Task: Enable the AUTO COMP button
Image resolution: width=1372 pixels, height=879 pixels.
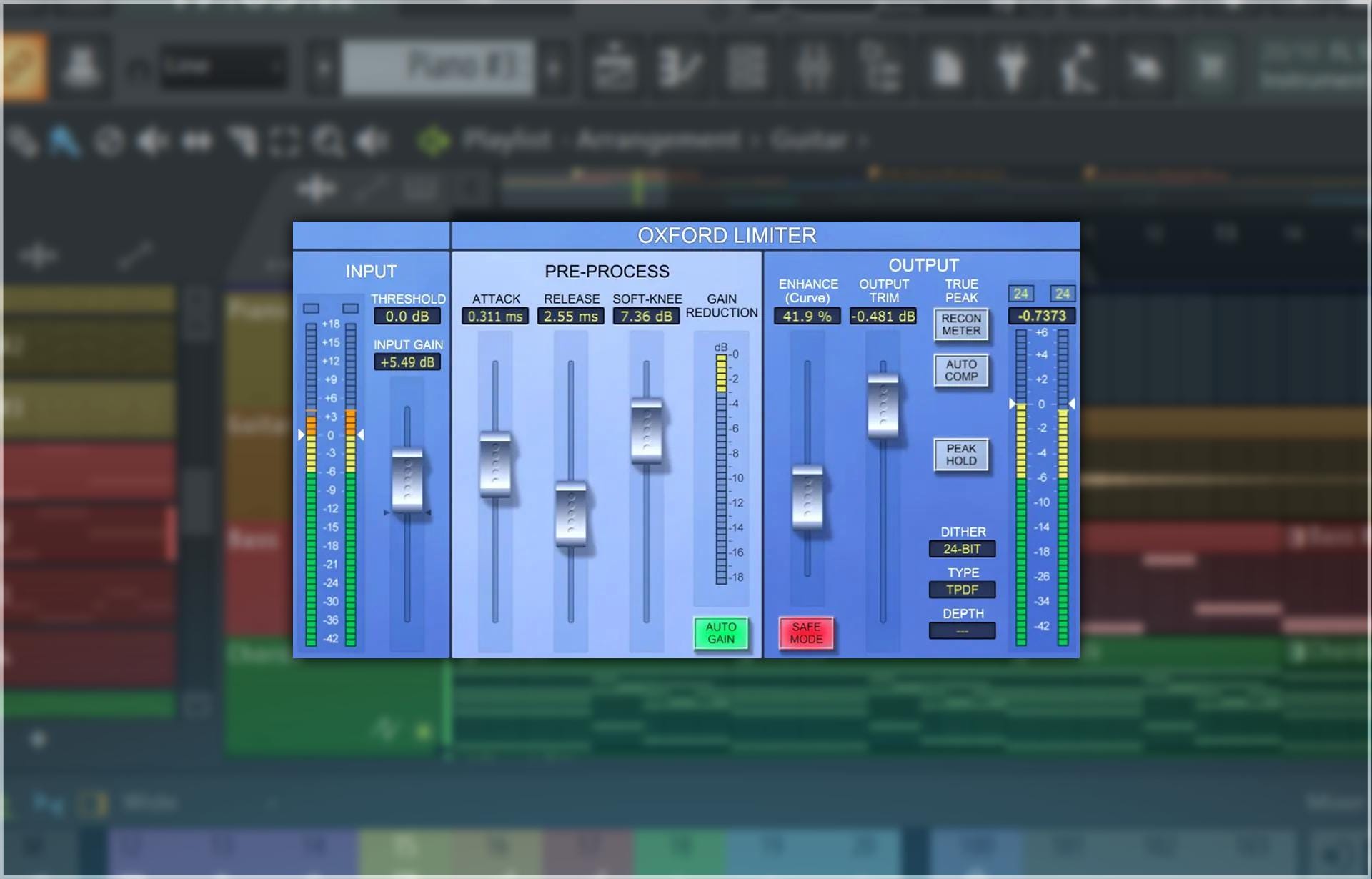Action: [961, 370]
